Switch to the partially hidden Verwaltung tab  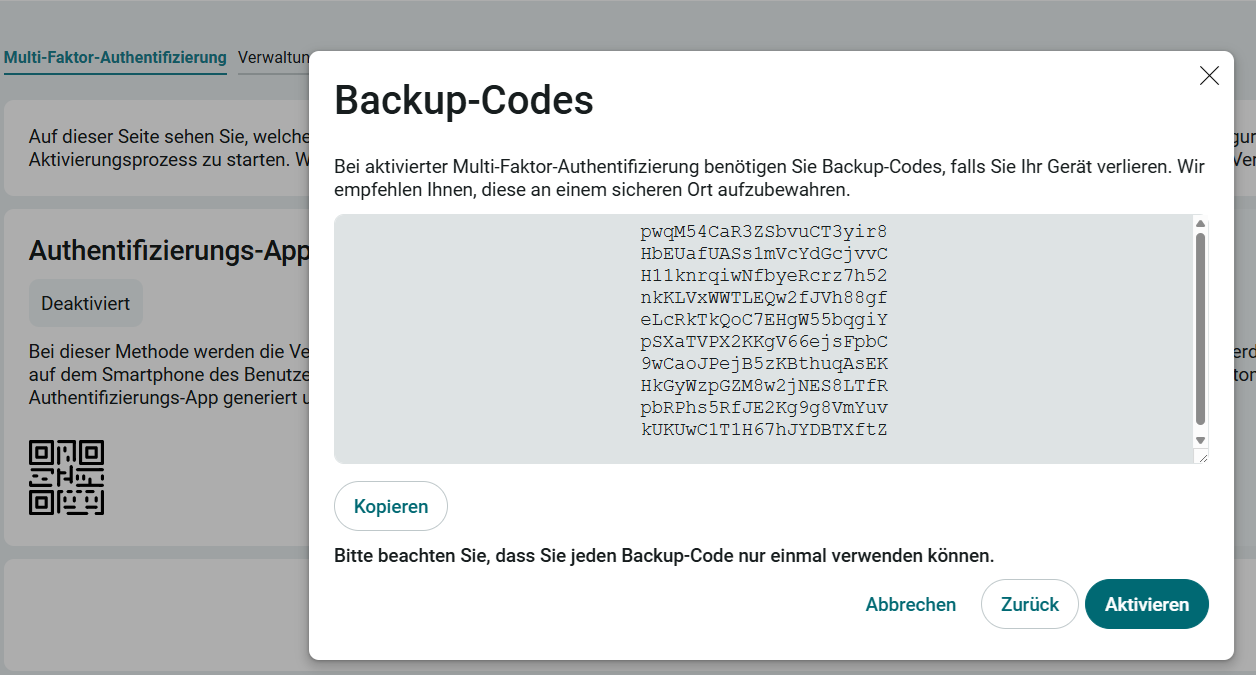click(x=273, y=57)
